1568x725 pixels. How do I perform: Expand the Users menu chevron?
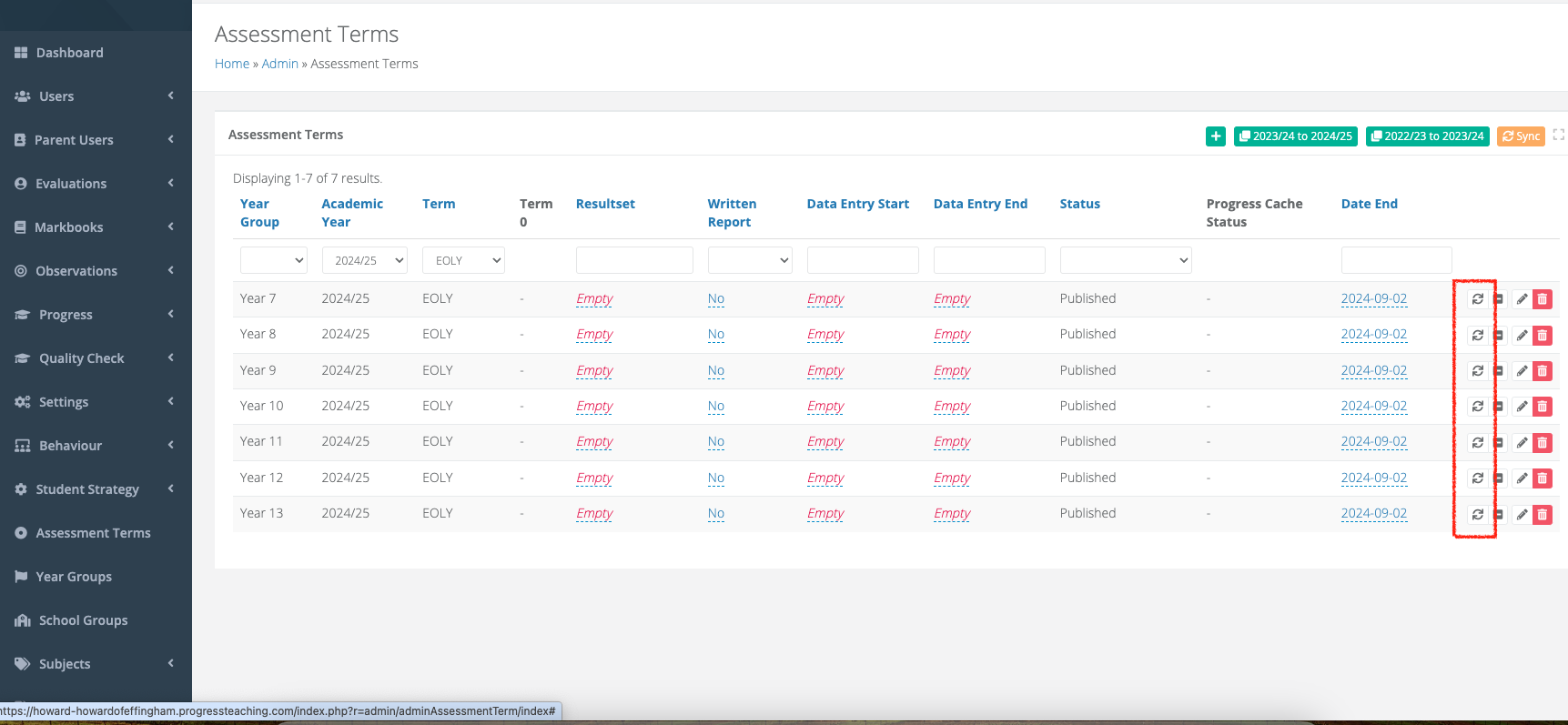point(170,96)
